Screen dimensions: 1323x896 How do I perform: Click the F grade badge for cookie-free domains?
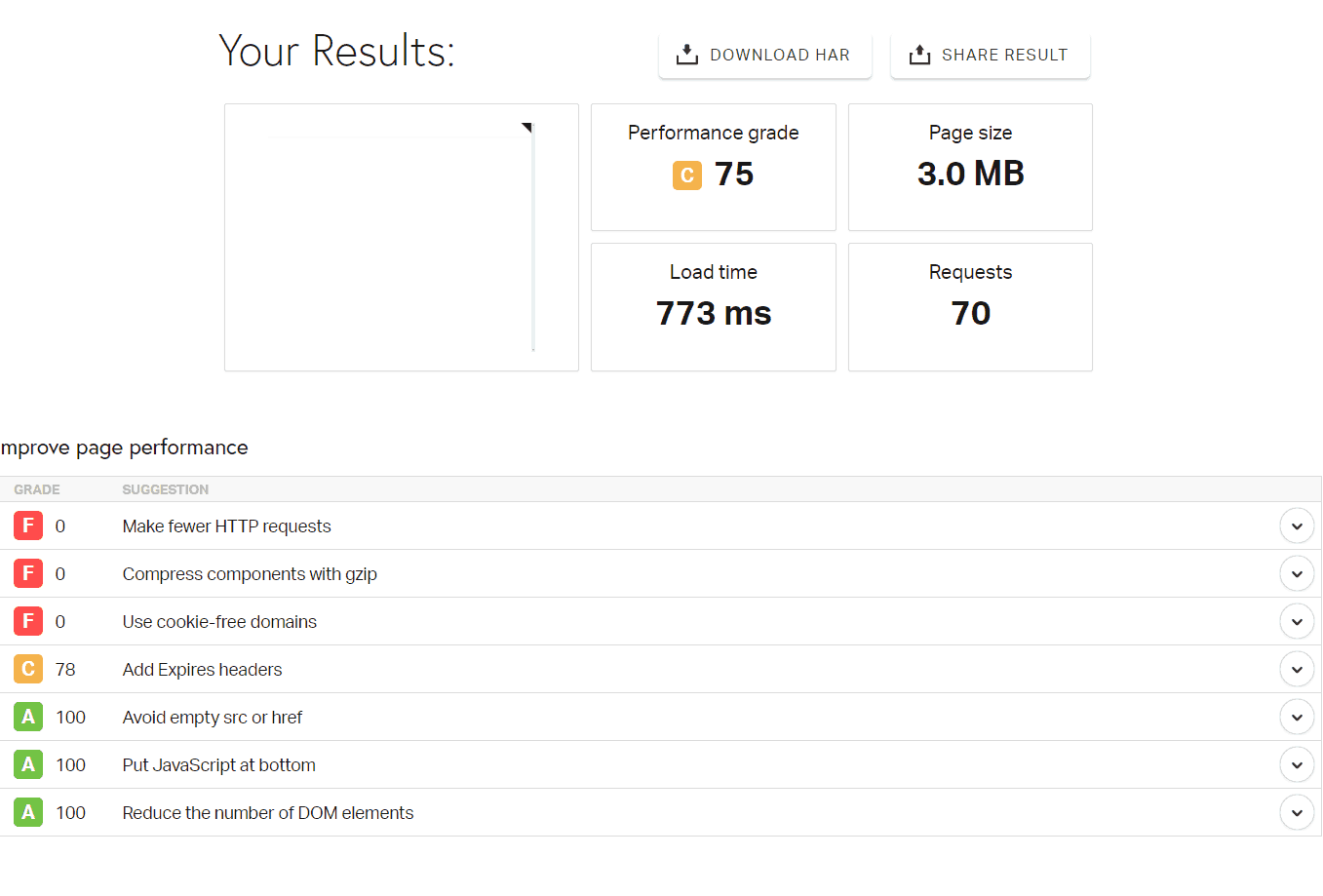tap(28, 621)
